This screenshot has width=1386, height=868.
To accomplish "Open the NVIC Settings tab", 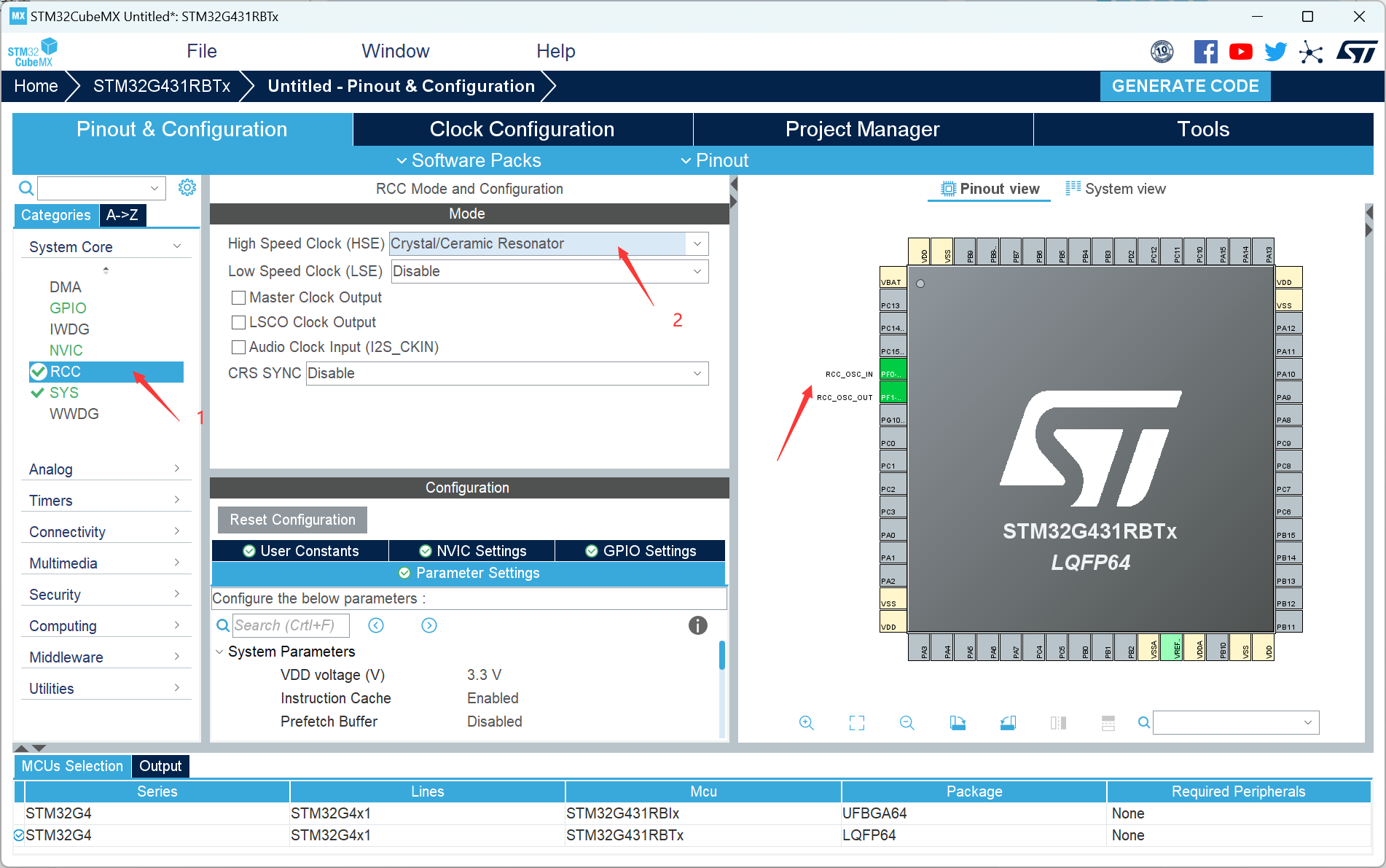I will [x=472, y=551].
